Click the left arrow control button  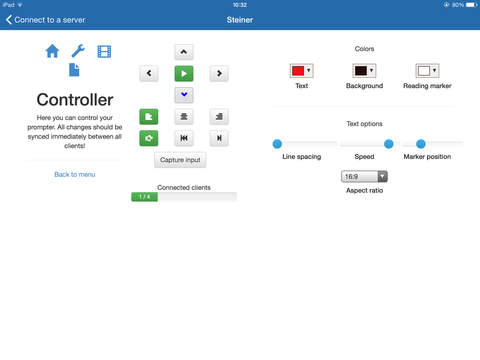pyautogui.click(x=149, y=73)
